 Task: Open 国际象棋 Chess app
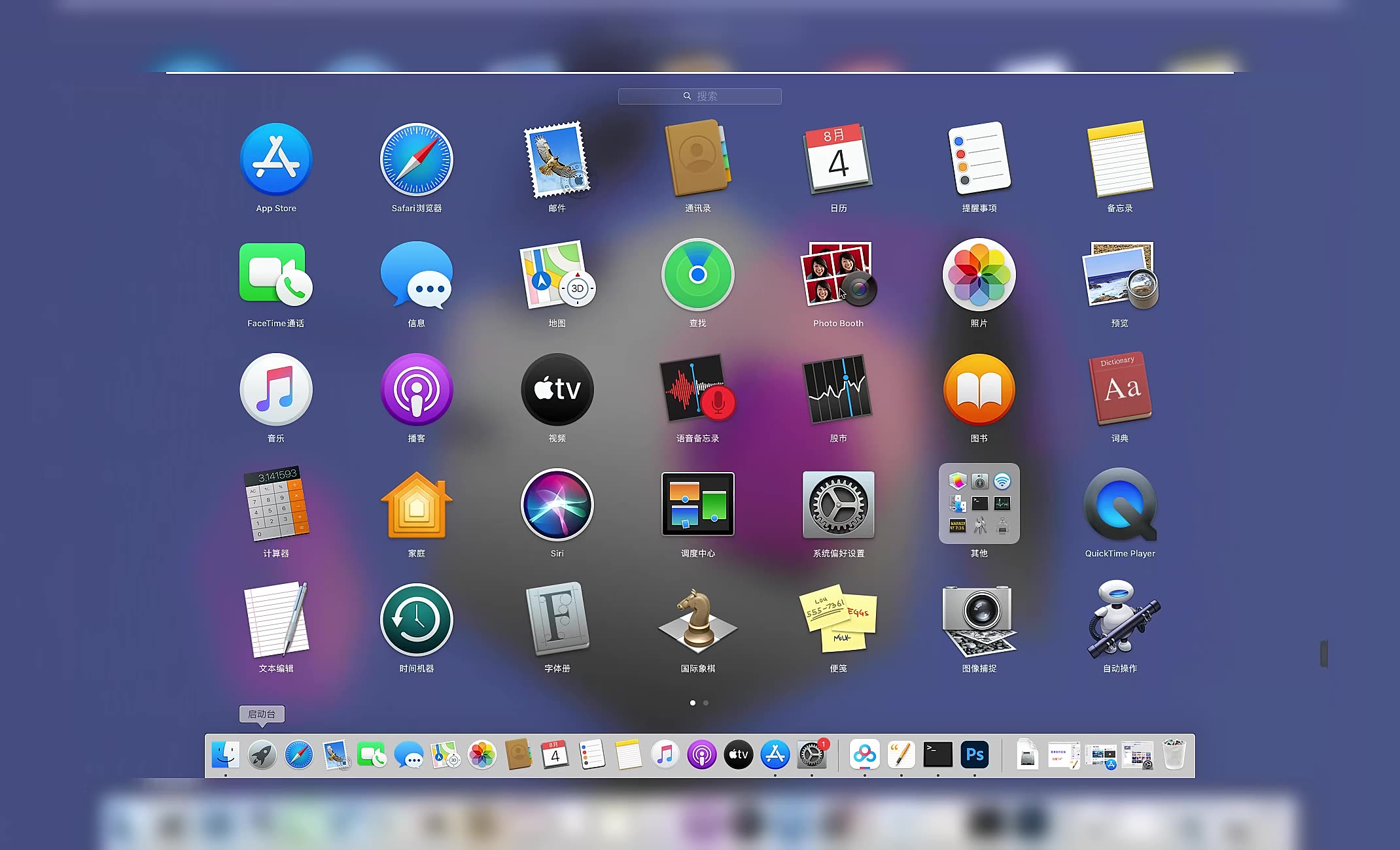698,619
